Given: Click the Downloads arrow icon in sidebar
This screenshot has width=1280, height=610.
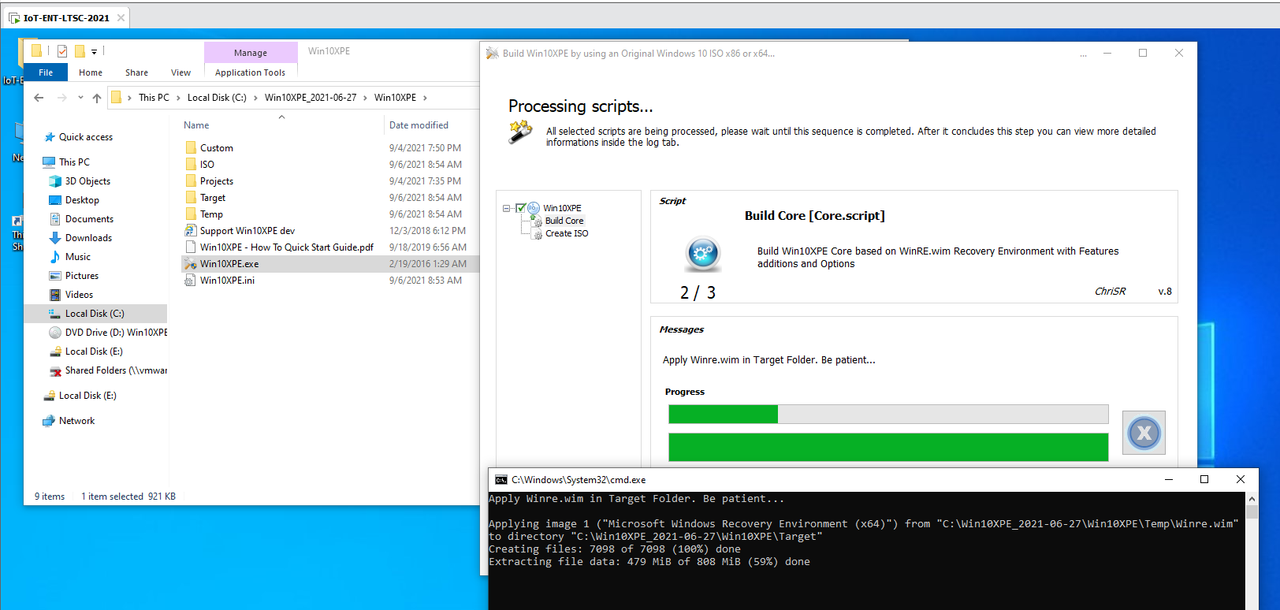Looking at the screenshot, I should click(55, 238).
